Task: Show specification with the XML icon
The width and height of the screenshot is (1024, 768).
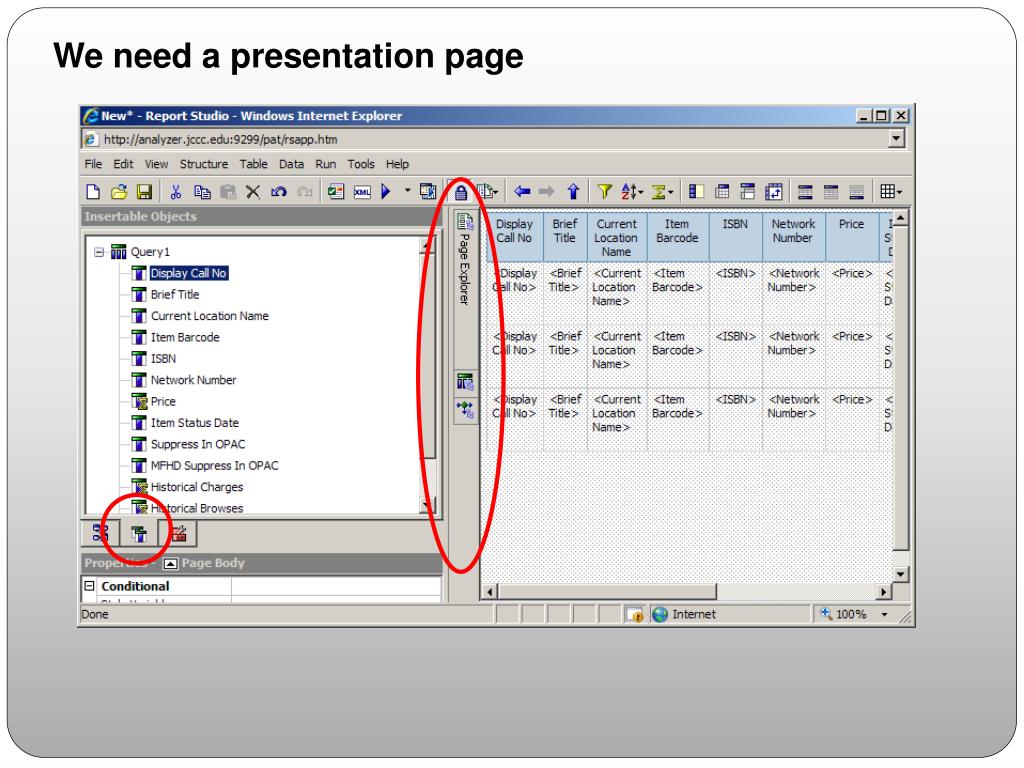Action: coord(362,191)
